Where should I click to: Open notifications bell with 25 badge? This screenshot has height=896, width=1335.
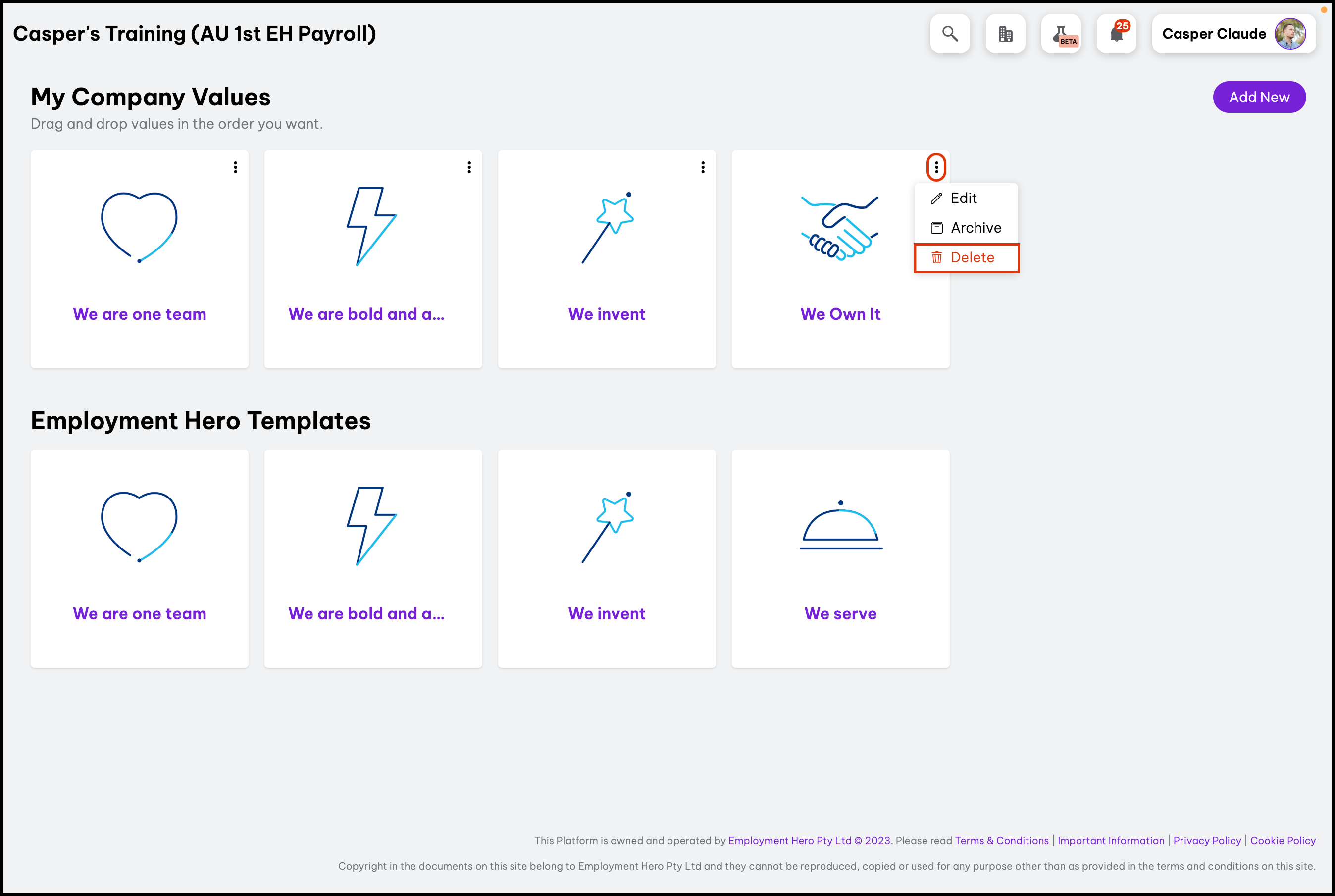[1116, 34]
